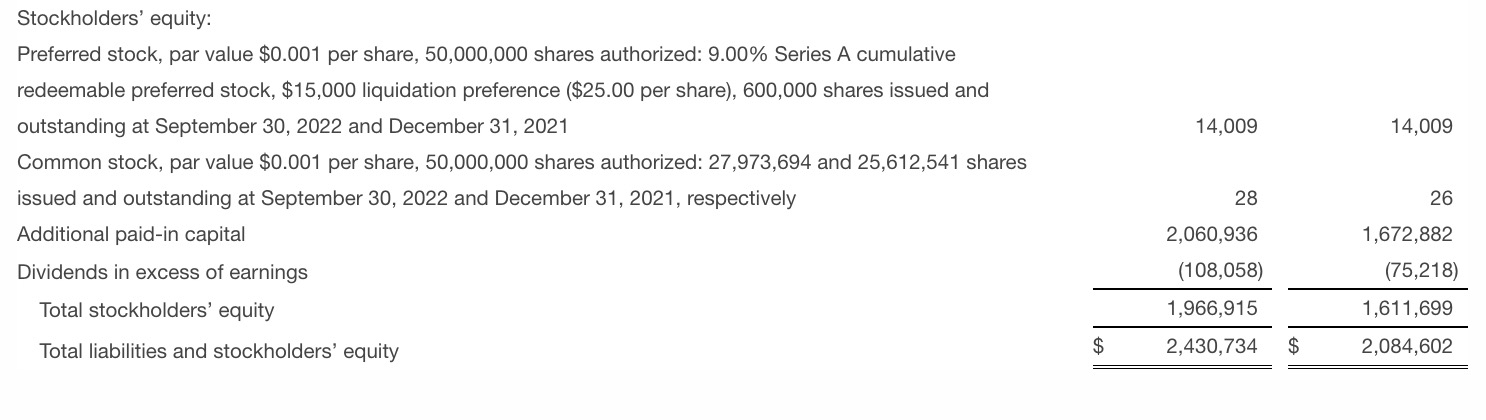Screen dimensions: 1486x420
Task: Click the "Common stock, par value" line
Action: point(521,162)
